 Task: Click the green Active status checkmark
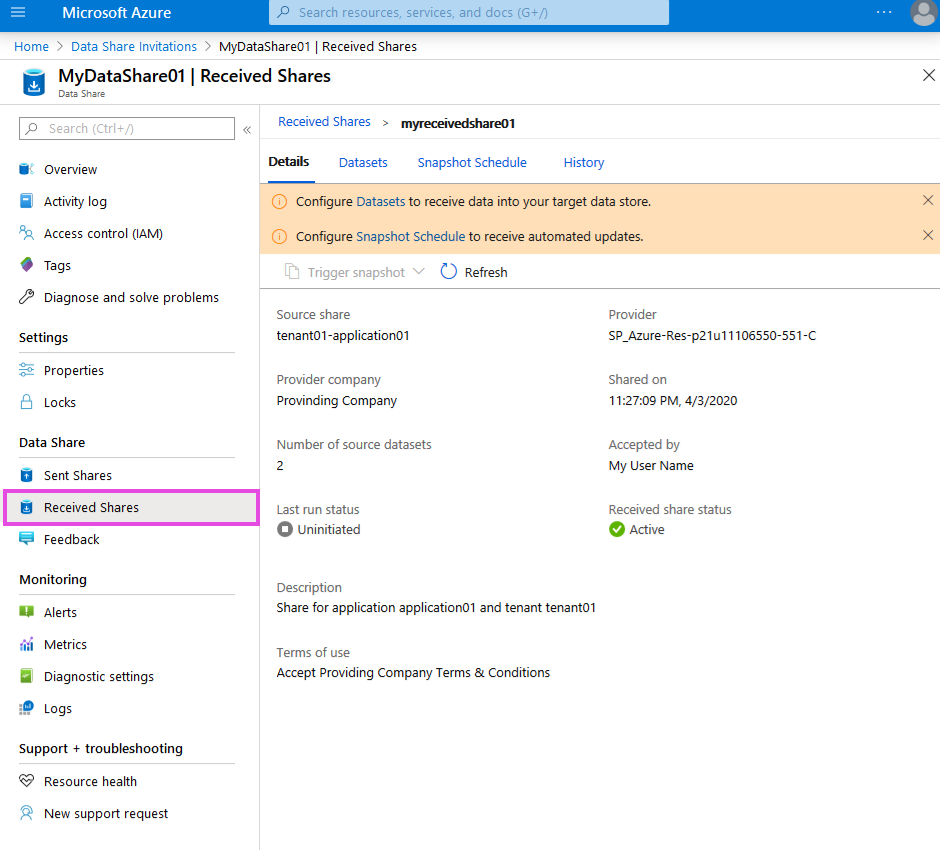click(617, 529)
